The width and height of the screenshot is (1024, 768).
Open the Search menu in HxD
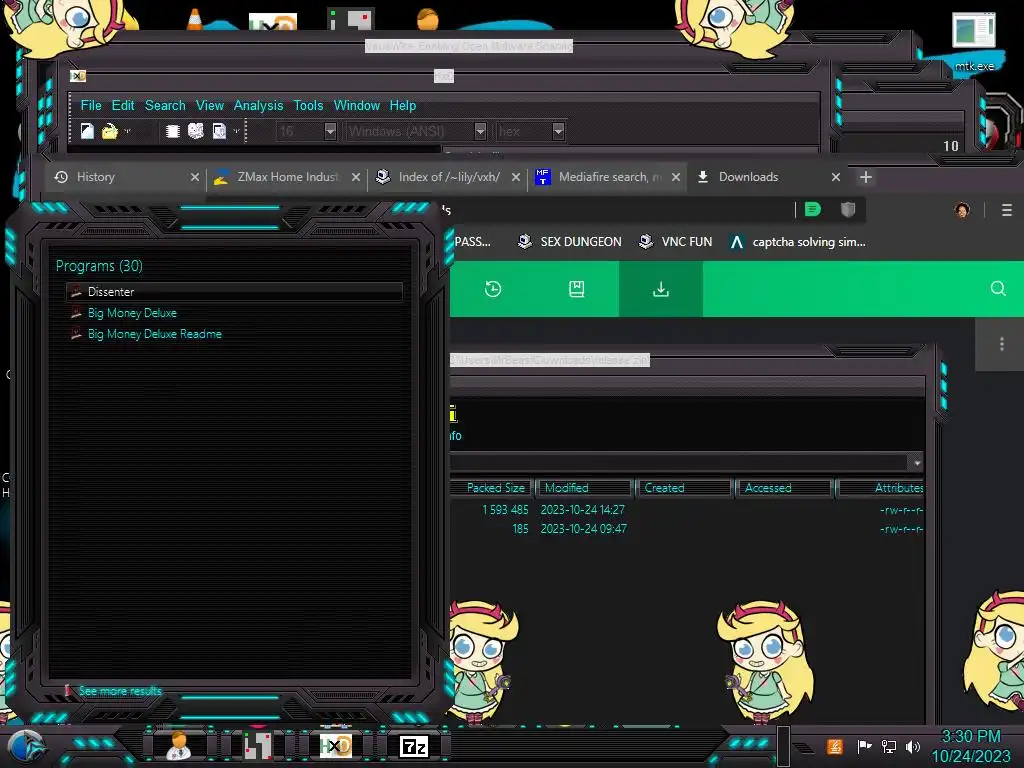[x=165, y=105]
